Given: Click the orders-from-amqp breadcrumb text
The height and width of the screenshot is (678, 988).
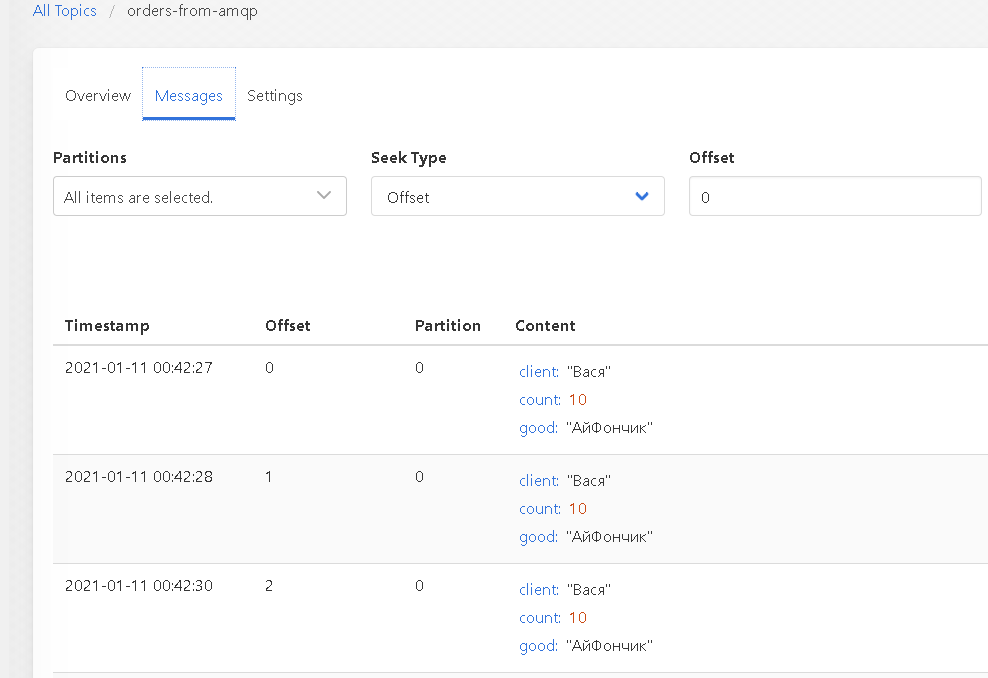Looking at the screenshot, I should coord(192,11).
